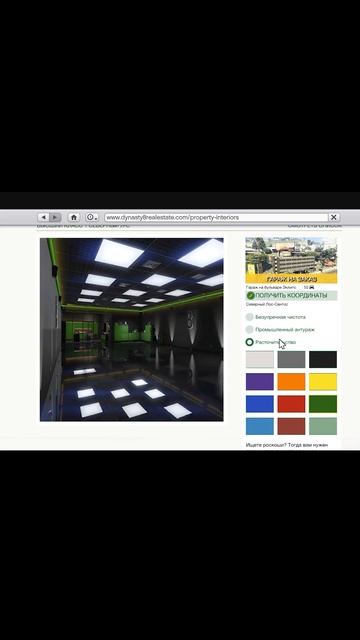Click the 'Ищете роскошь? Тогда вам нужен' text
360x640 pixels.
[287, 445]
